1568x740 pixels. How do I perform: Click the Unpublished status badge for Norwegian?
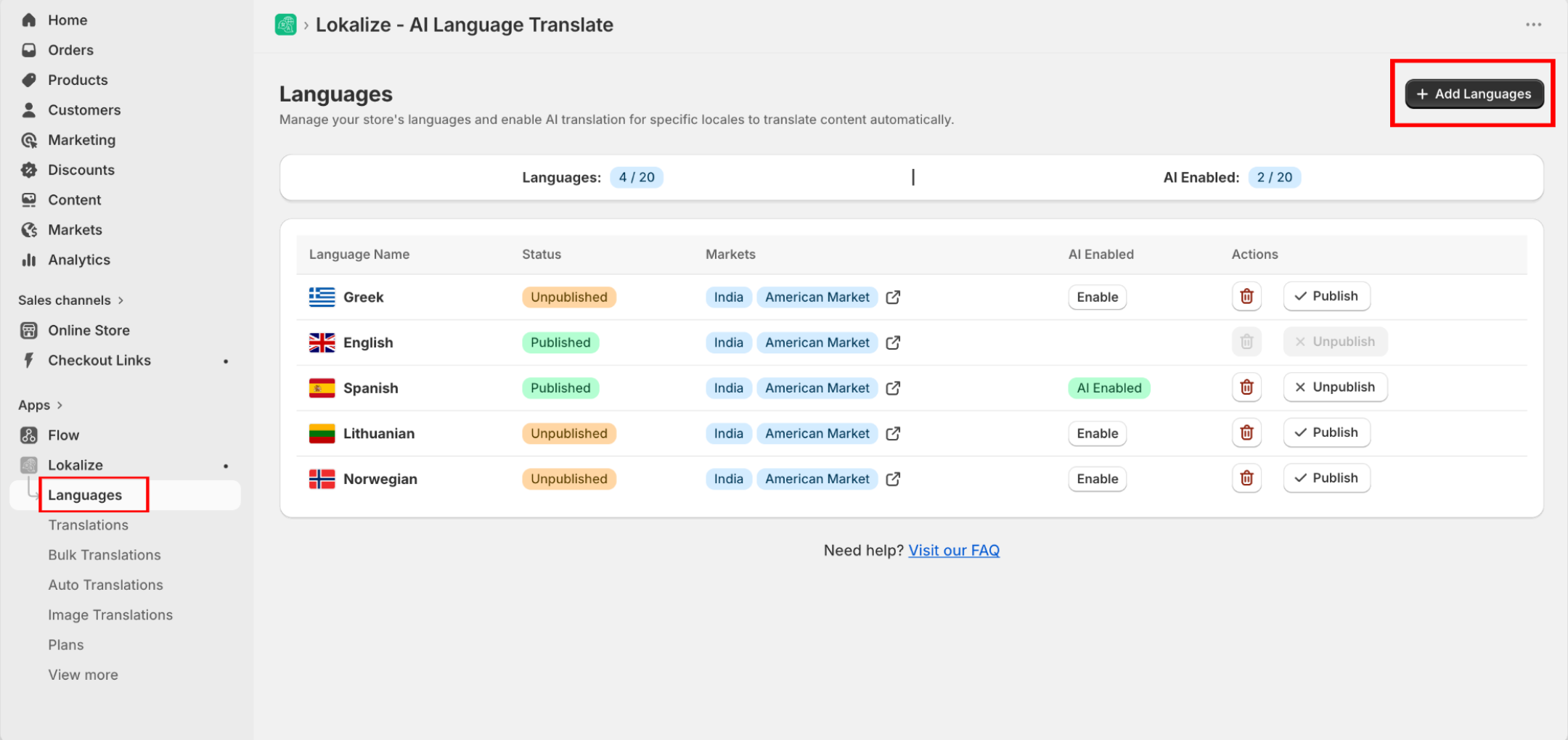pos(568,479)
